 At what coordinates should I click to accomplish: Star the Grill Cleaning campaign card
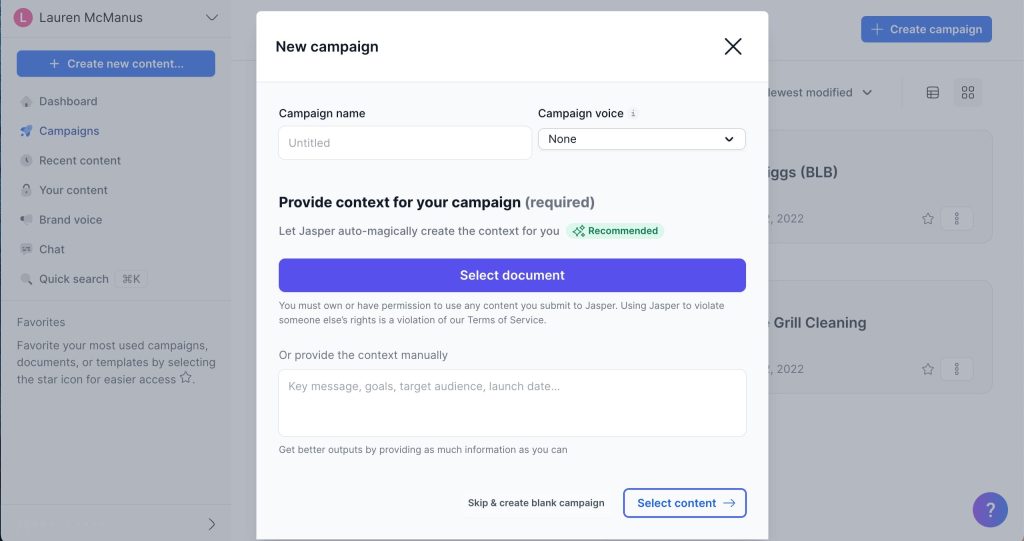pyautogui.click(x=927, y=369)
